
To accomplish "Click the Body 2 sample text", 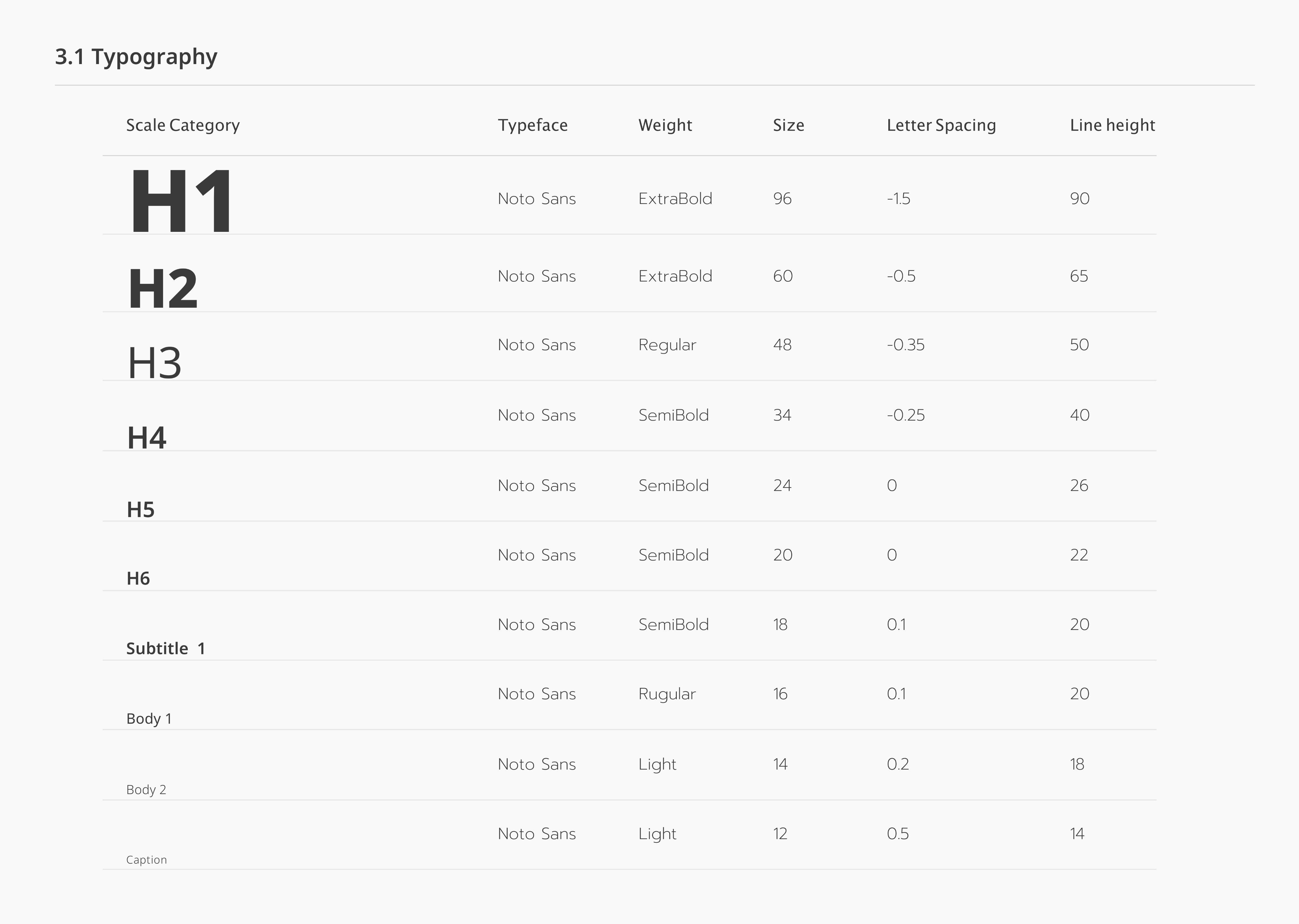I will click(x=146, y=790).
